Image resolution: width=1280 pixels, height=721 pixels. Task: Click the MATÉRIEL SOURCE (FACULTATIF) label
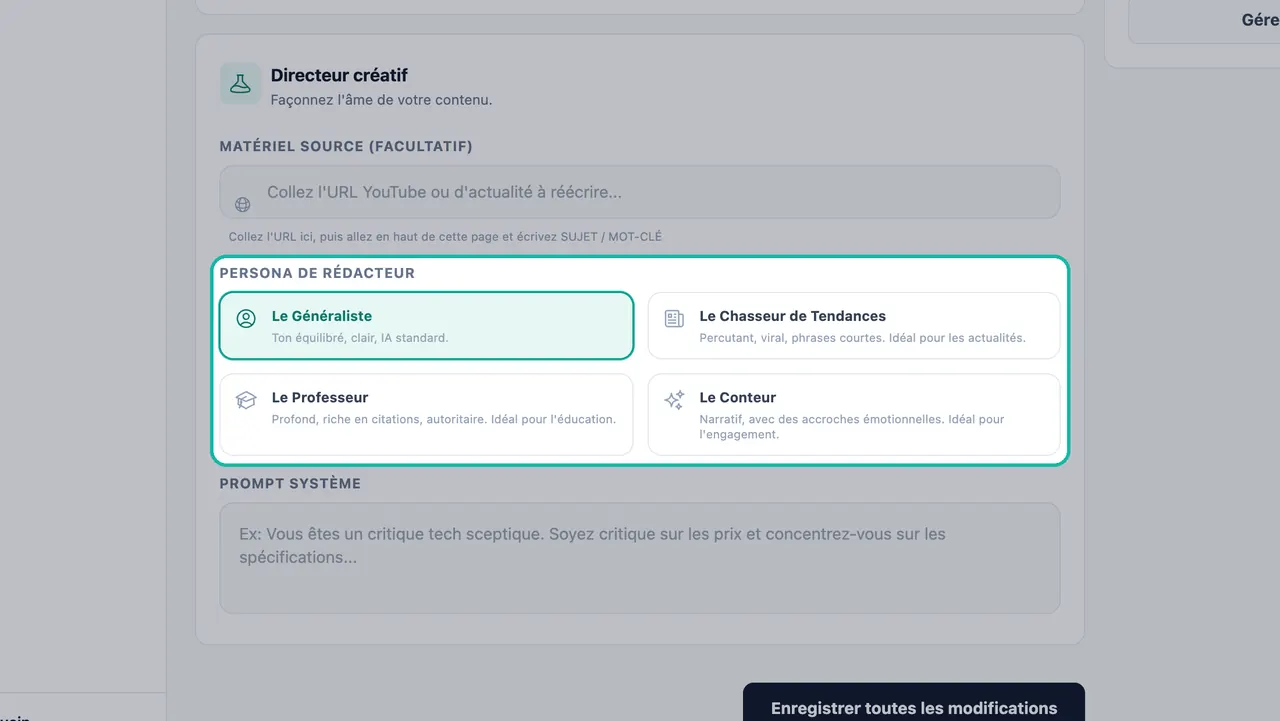[346, 146]
